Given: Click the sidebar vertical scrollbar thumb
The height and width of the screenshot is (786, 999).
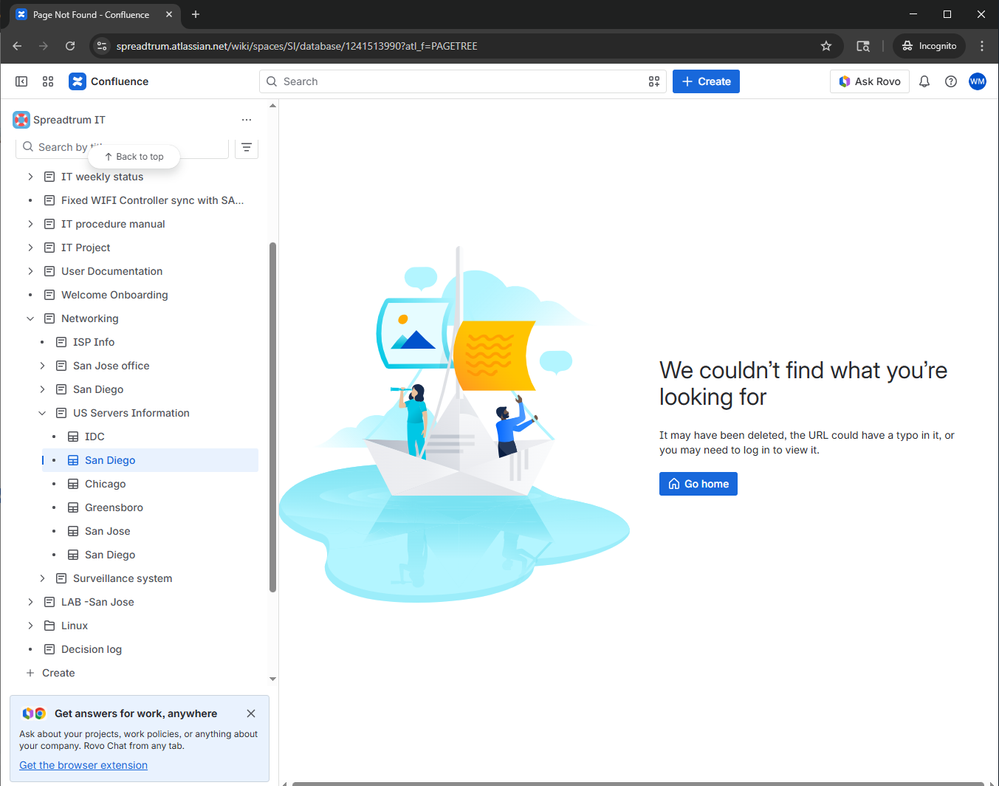Looking at the screenshot, I should click(x=273, y=417).
